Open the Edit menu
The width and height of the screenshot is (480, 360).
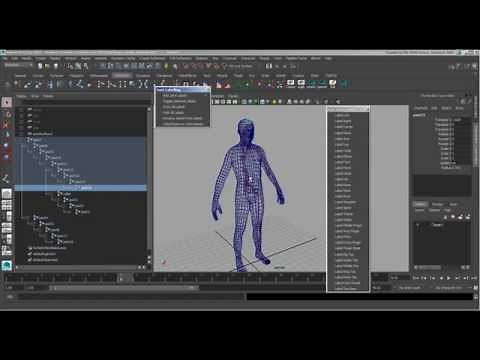click(x=15, y=58)
